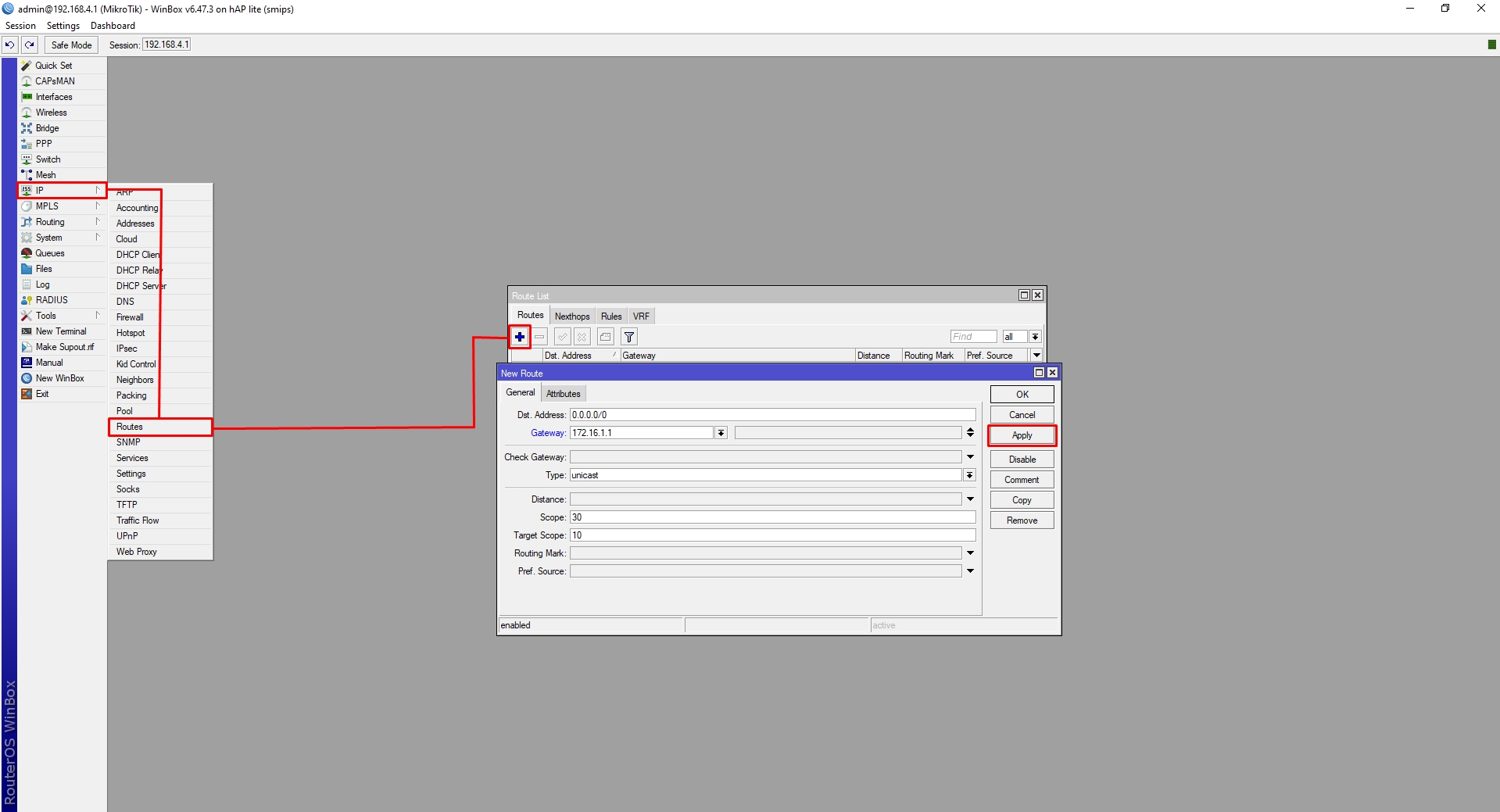
Task: Open the Gateway dropdown arrow
Action: [721, 433]
